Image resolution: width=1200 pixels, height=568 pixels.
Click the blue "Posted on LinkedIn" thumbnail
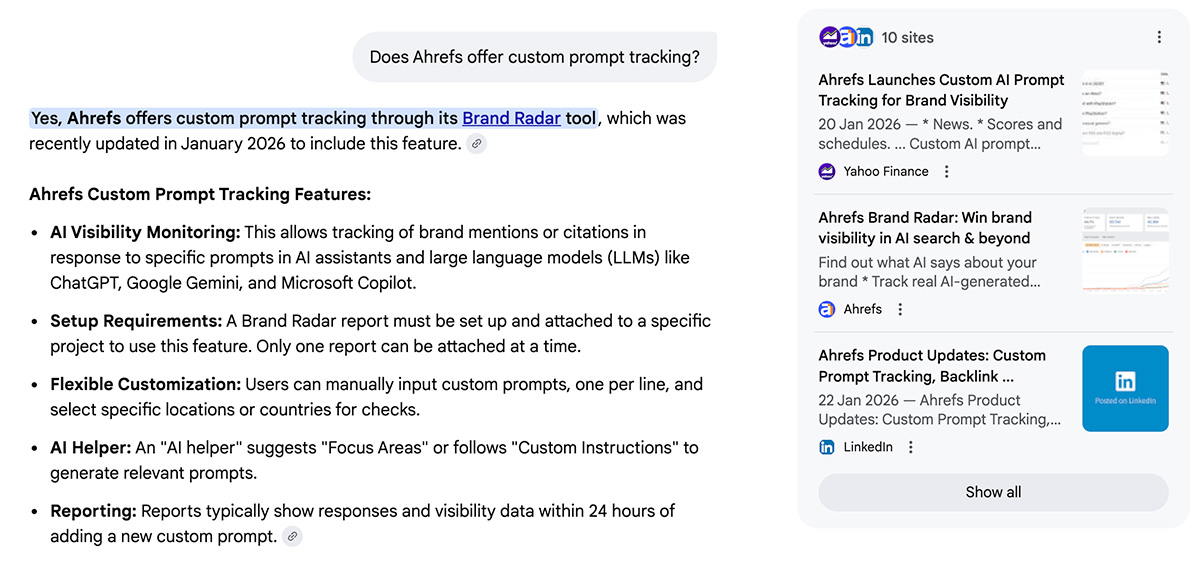[x=1125, y=388]
